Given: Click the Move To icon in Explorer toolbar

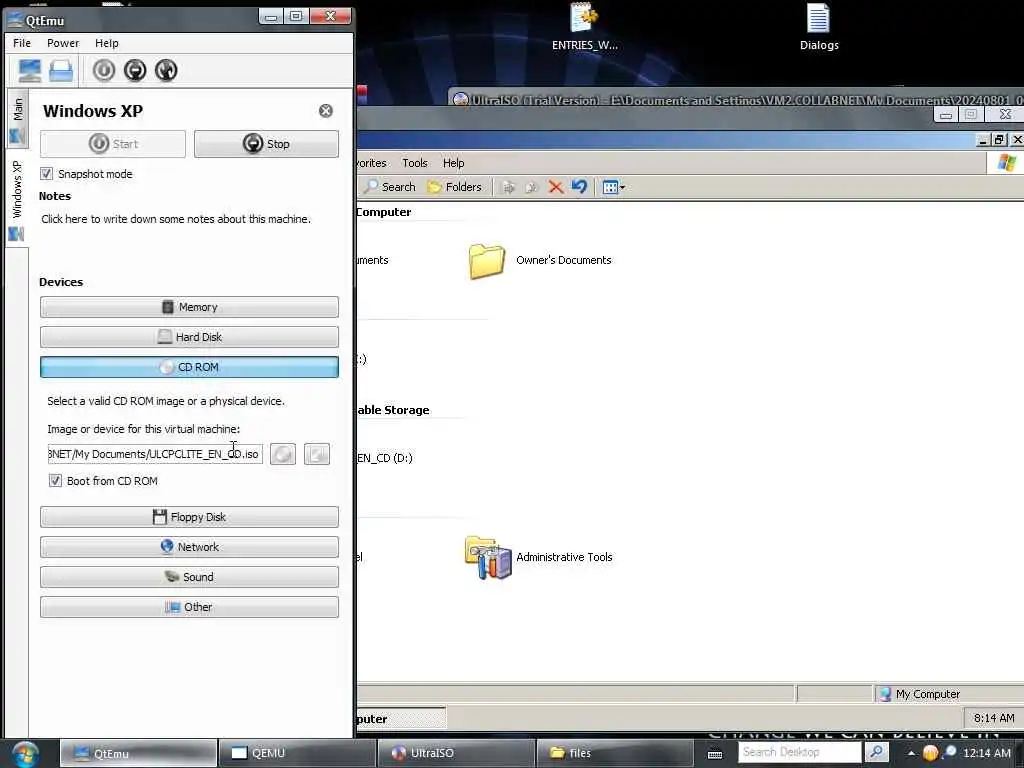Looking at the screenshot, I should [x=508, y=187].
